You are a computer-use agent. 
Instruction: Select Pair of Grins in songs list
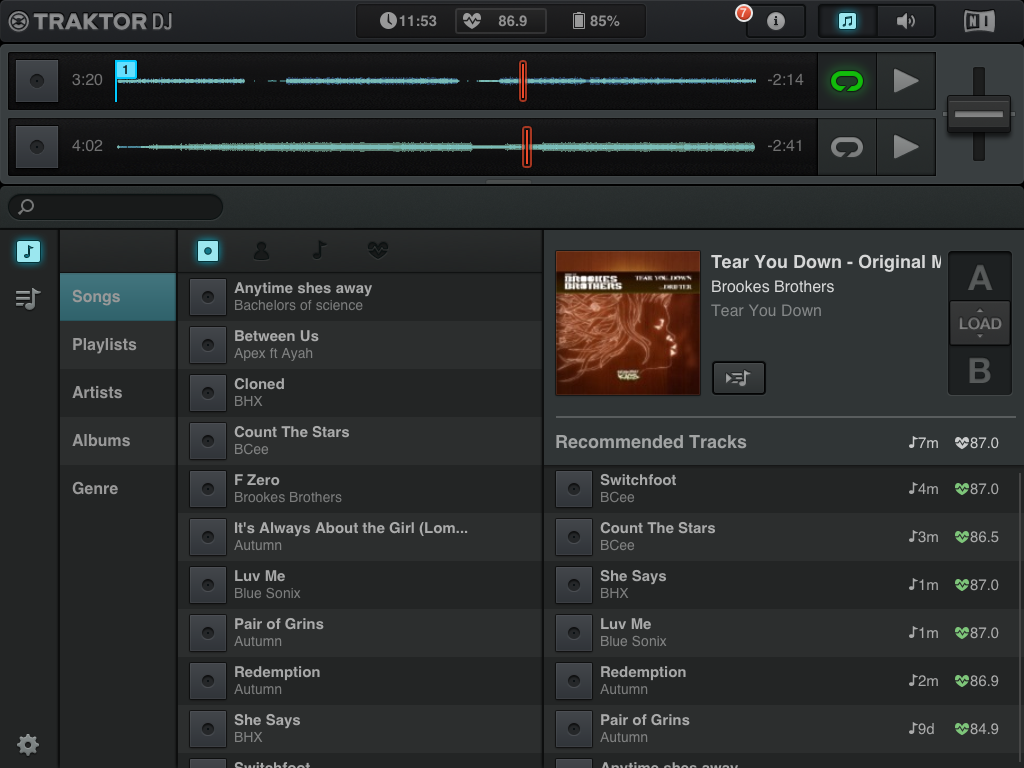coord(360,633)
